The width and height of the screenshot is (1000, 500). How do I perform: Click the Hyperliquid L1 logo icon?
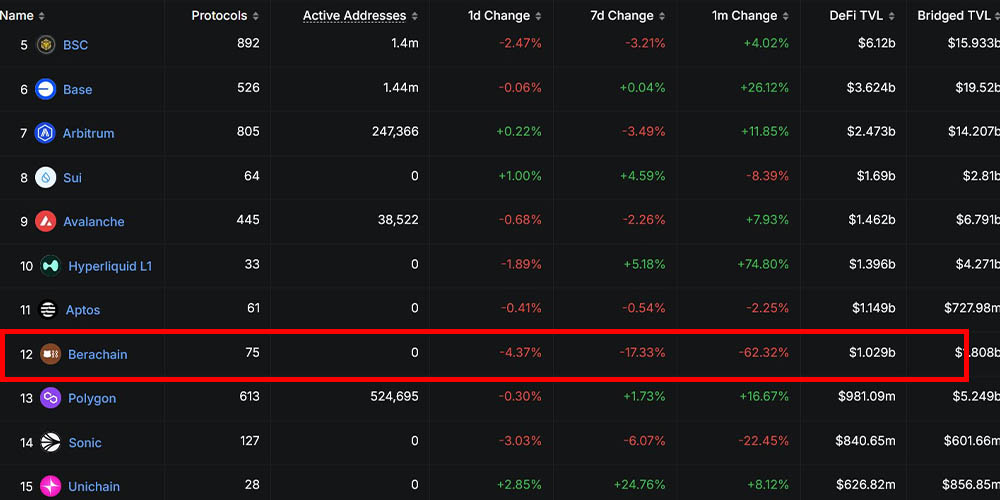(50, 266)
